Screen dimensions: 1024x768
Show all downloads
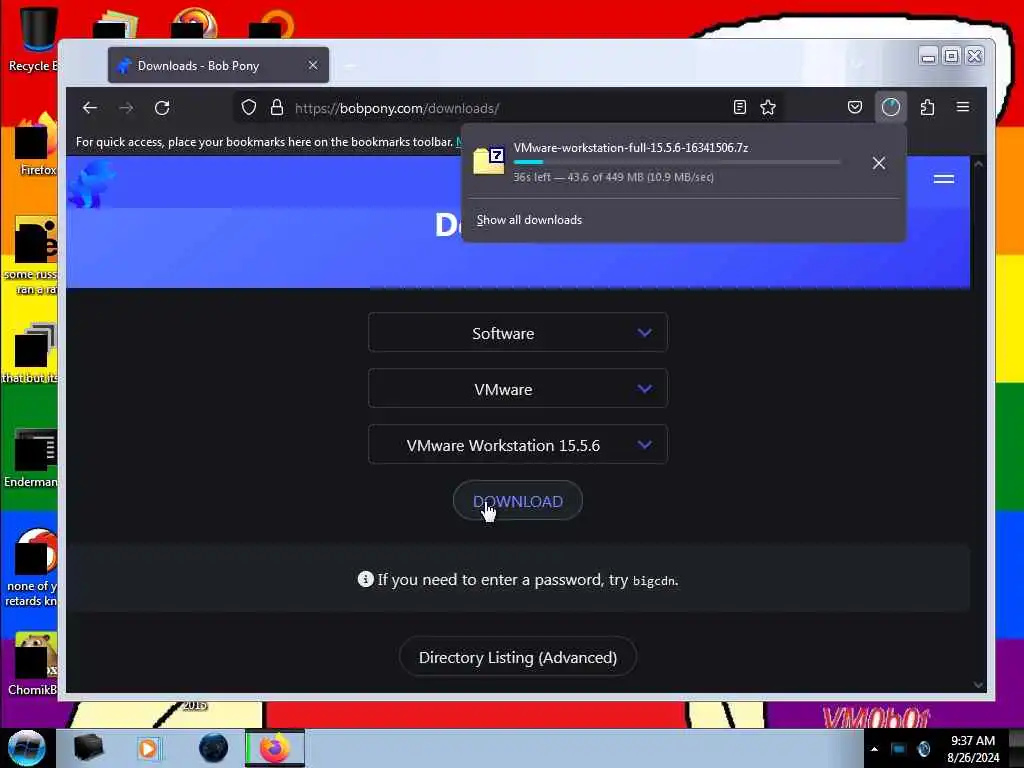[529, 219]
